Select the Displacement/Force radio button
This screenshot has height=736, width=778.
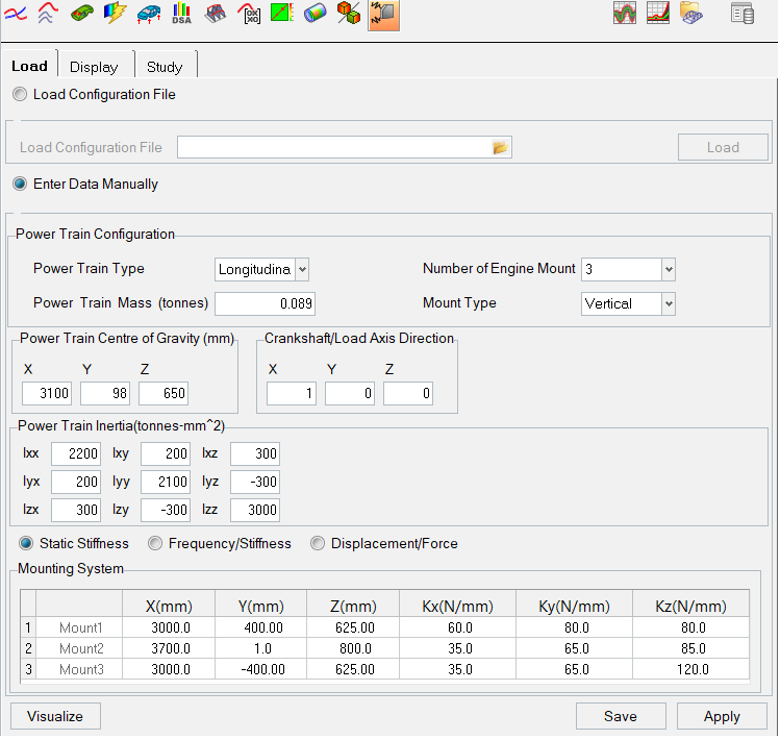(x=318, y=544)
